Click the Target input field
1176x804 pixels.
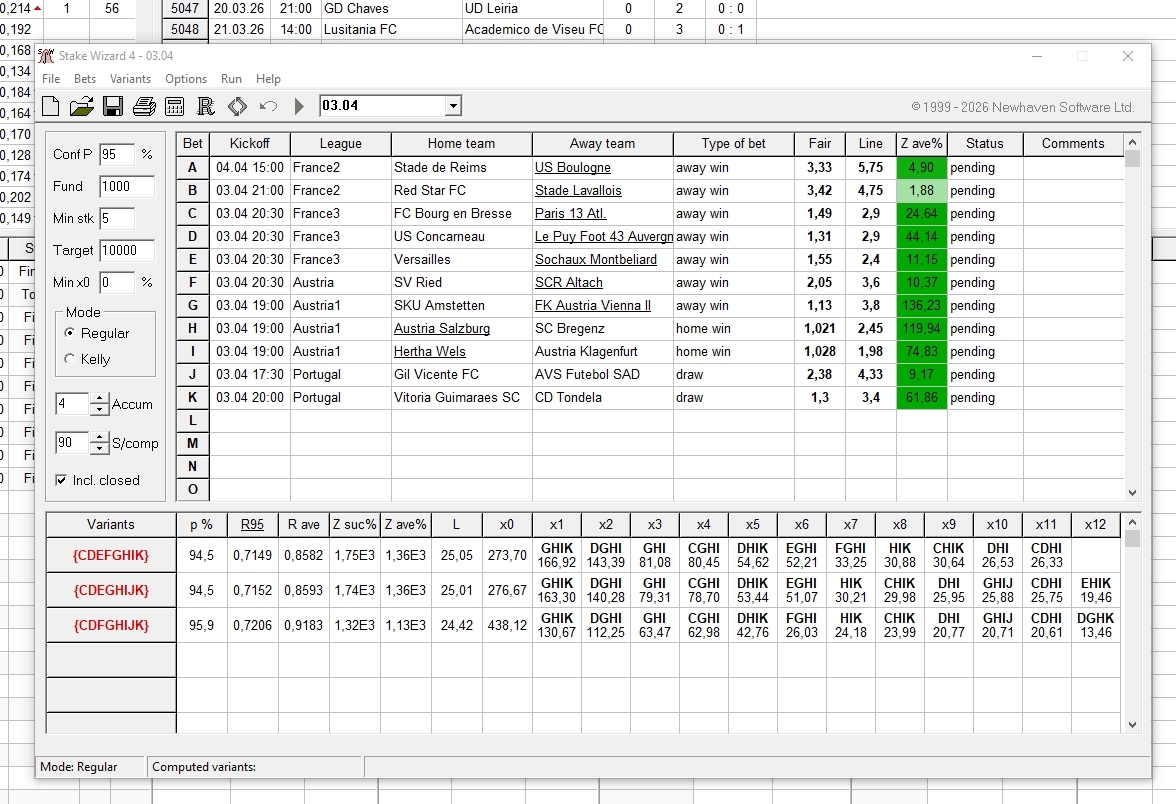tap(127, 250)
